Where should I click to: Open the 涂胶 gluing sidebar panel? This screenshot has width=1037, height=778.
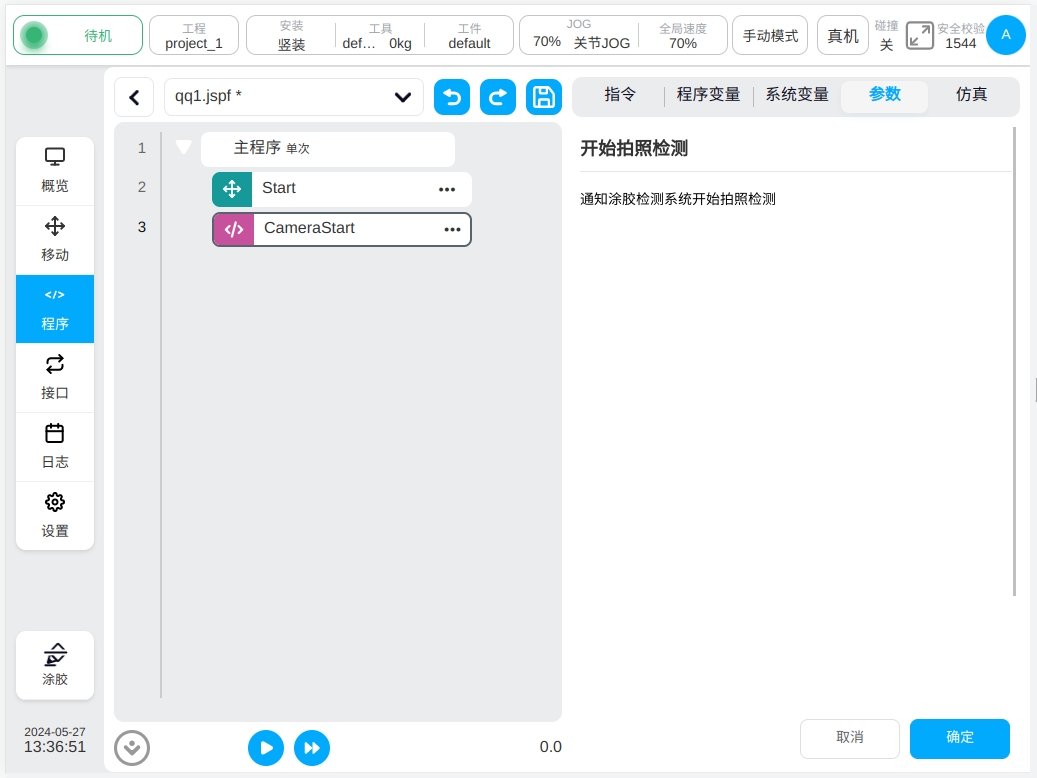(x=55, y=665)
